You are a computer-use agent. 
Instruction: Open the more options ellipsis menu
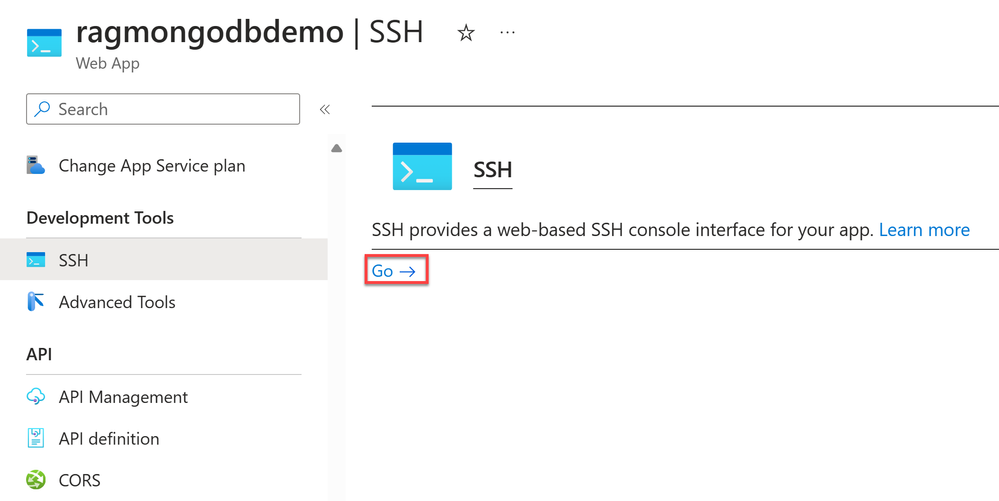point(507,32)
